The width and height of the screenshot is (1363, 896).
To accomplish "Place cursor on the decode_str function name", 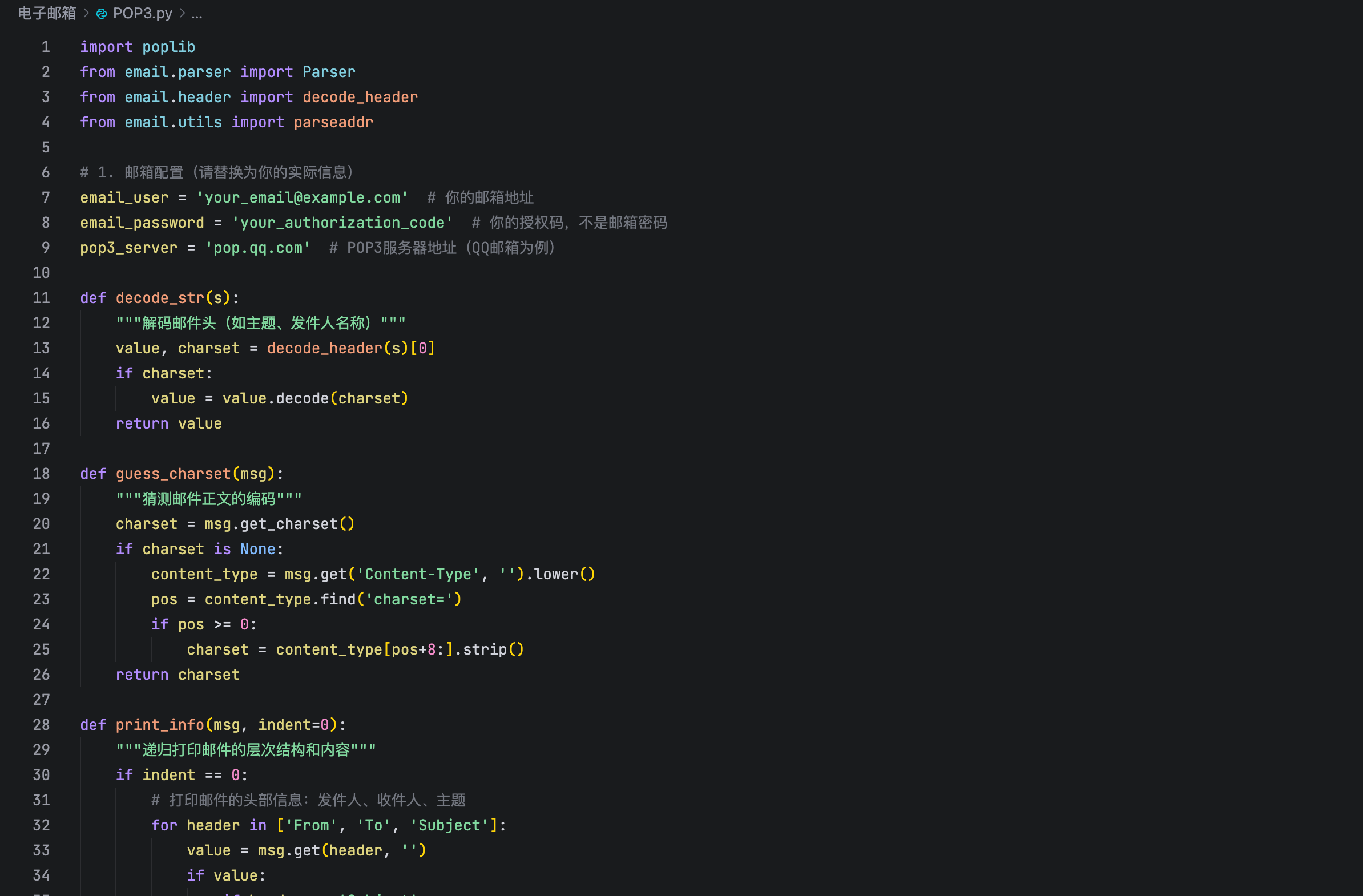I will pos(161,298).
